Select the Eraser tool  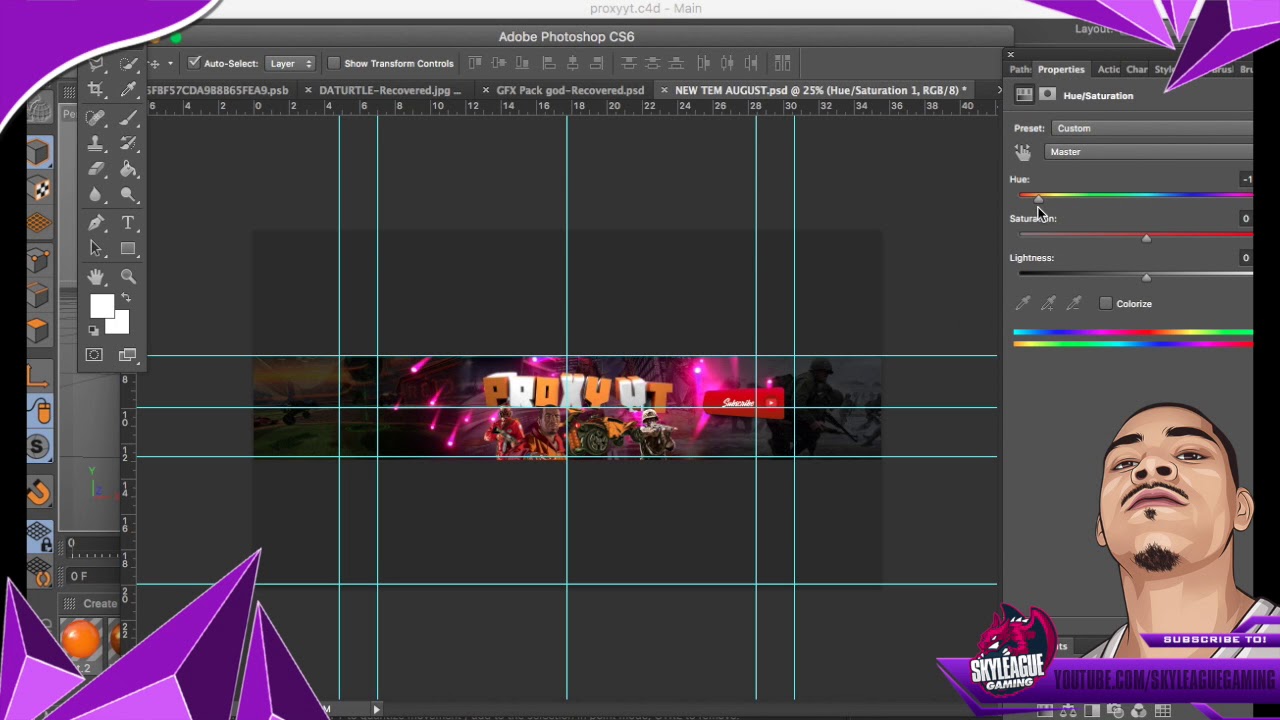(x=96, y=169)
